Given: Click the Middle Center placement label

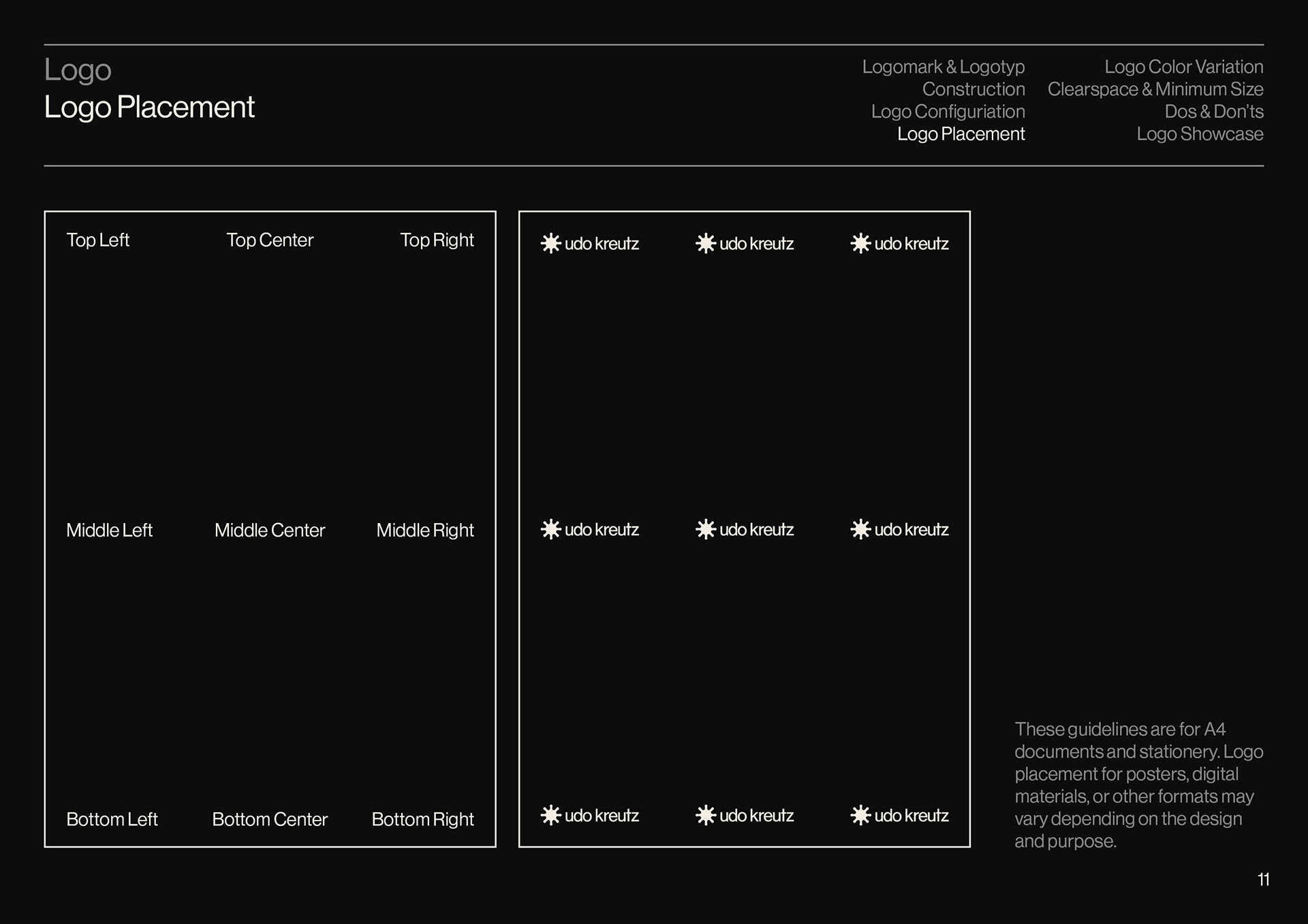Looking at the screenshot, I should pyautogui.click(x=270, y=530).
